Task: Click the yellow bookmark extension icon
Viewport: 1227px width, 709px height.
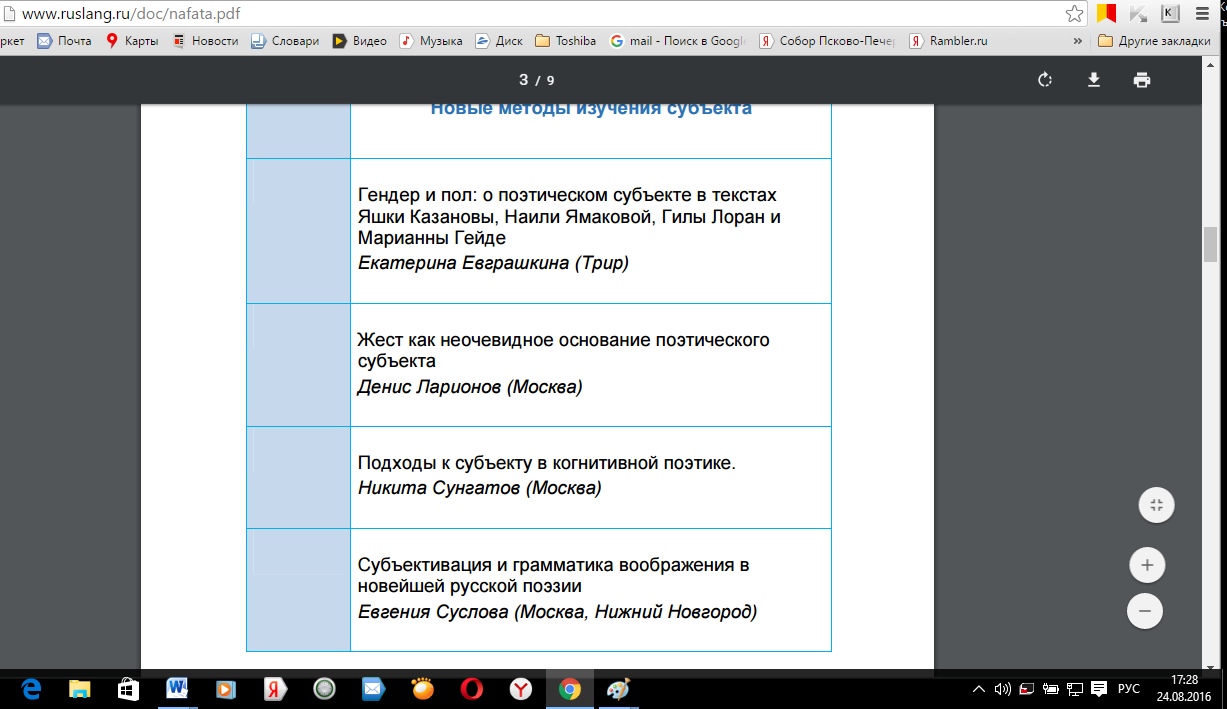Action: pos(1106,14)
